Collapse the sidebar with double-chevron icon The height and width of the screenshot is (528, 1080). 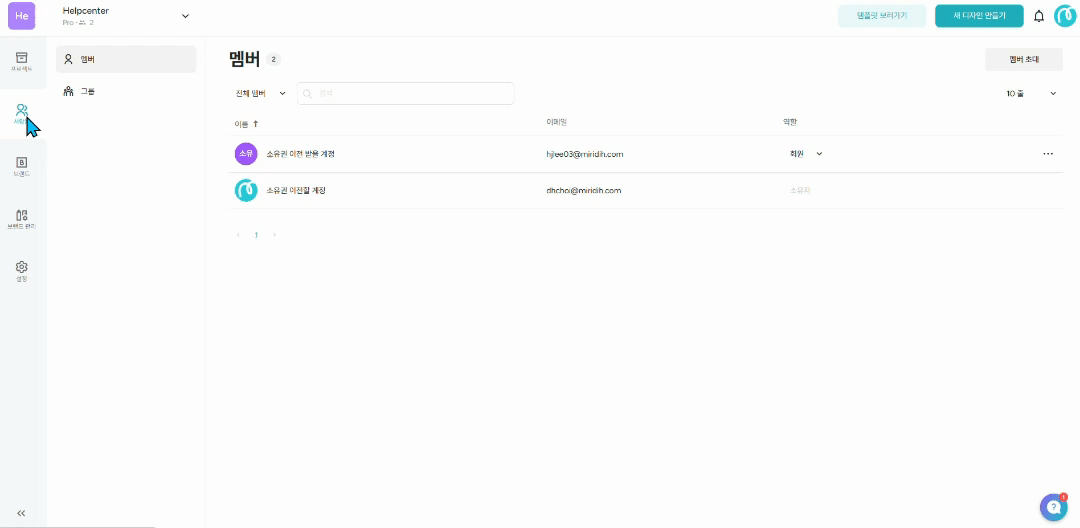(x=21, y=513)
